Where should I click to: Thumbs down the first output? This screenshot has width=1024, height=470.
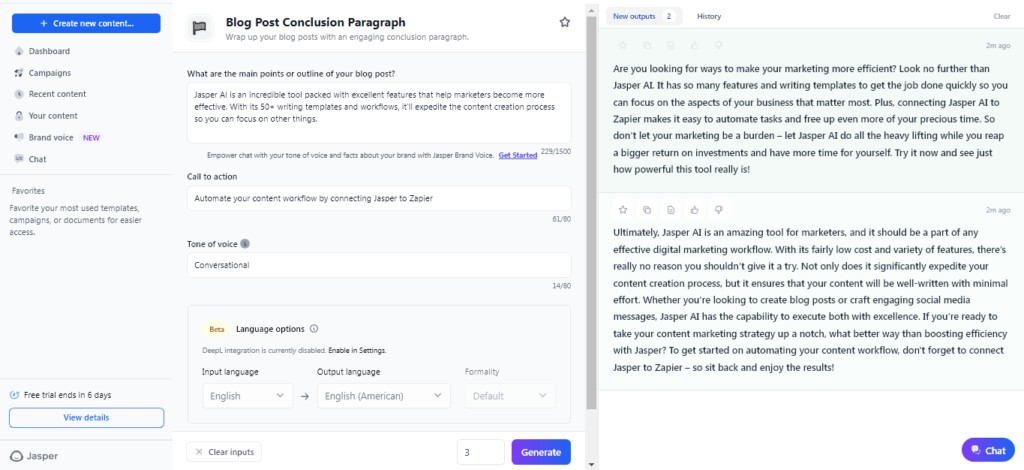719,46
